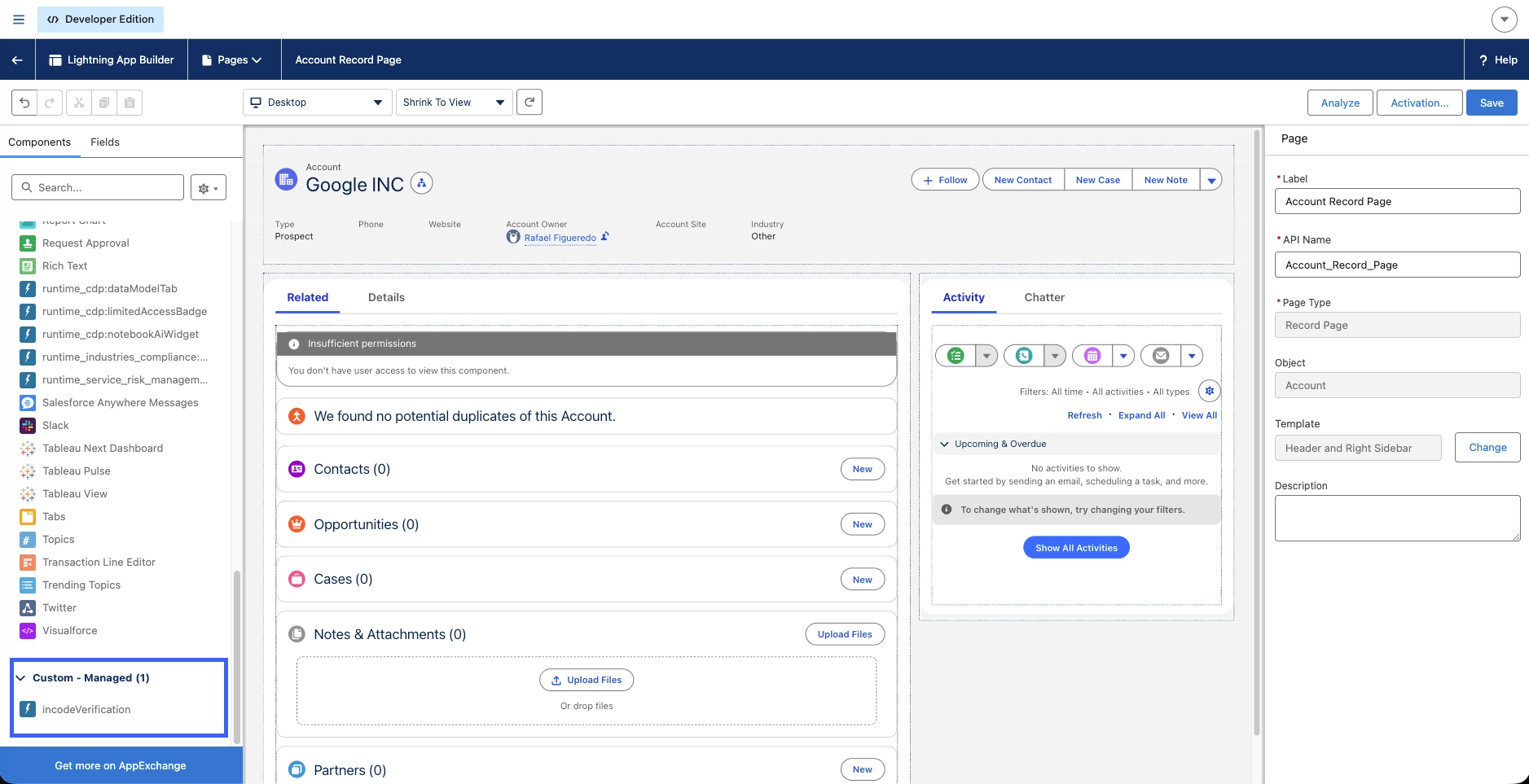Select the Slack component

point(55,425)
